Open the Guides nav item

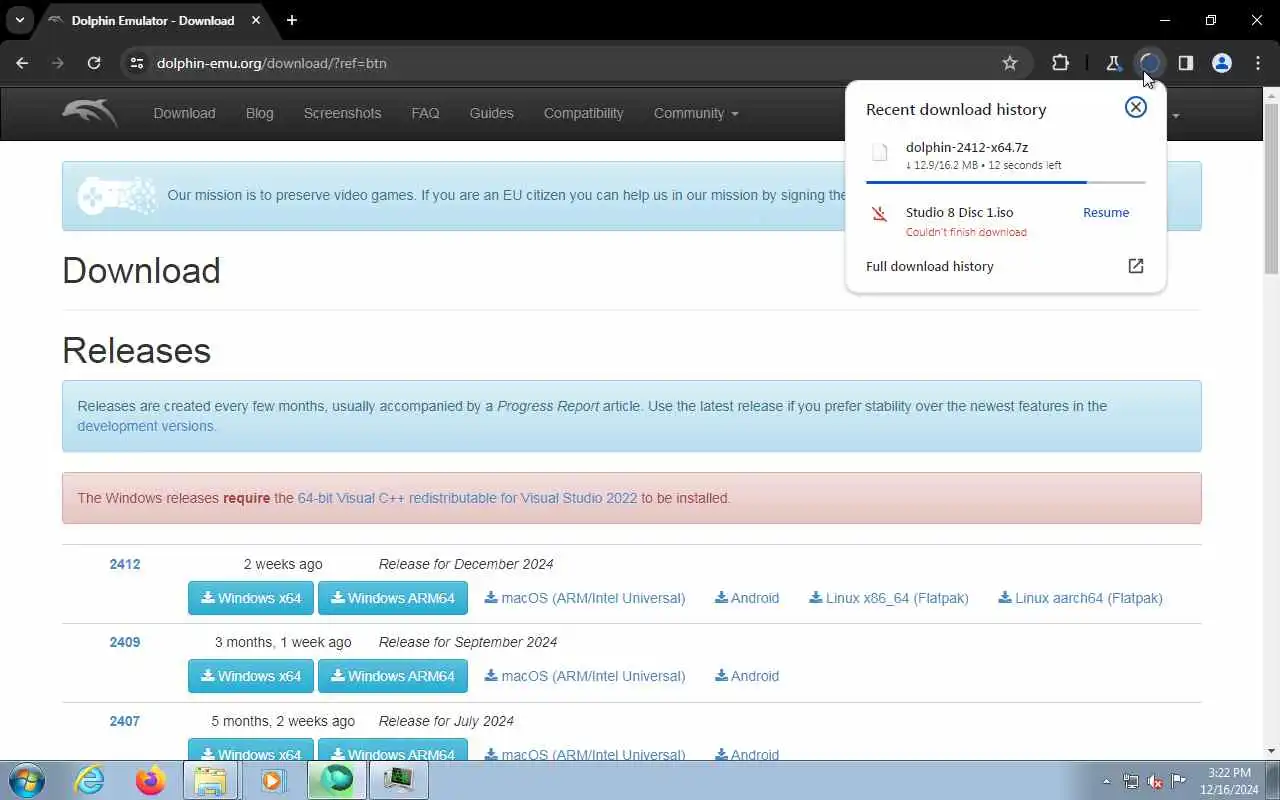pos(491,113)
